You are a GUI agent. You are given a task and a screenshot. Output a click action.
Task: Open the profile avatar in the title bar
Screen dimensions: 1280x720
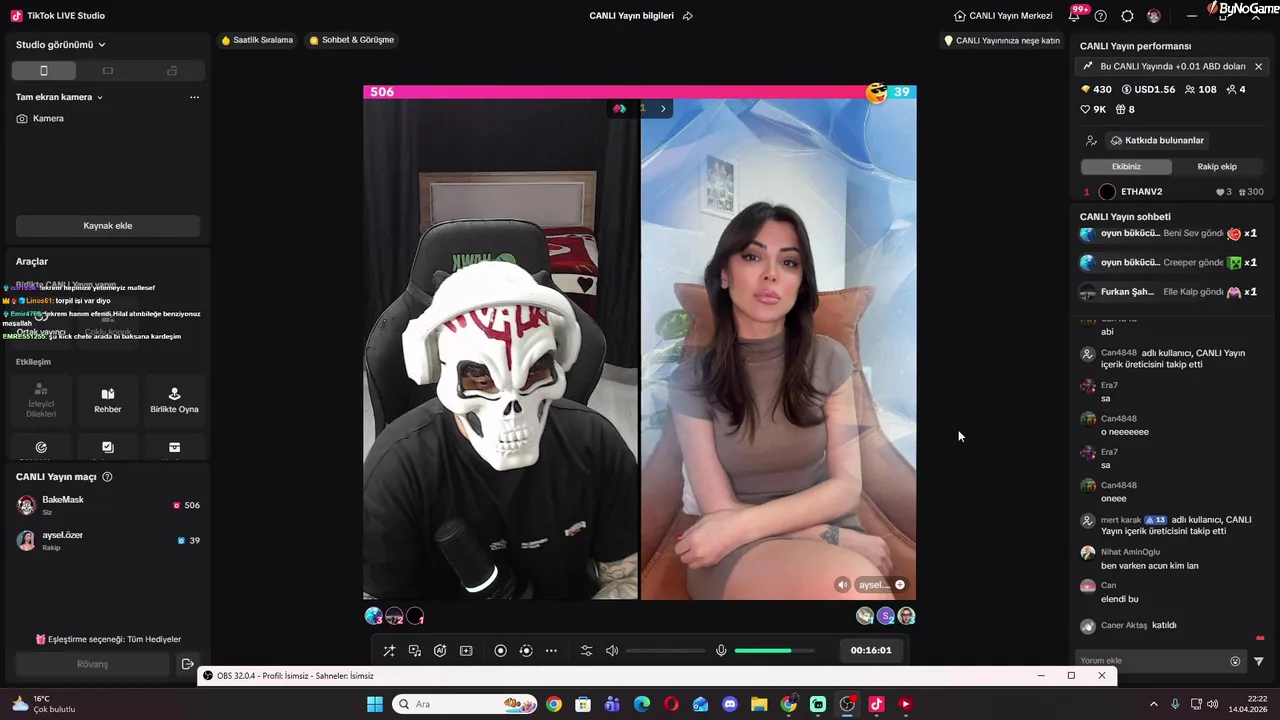point(1154,16)
